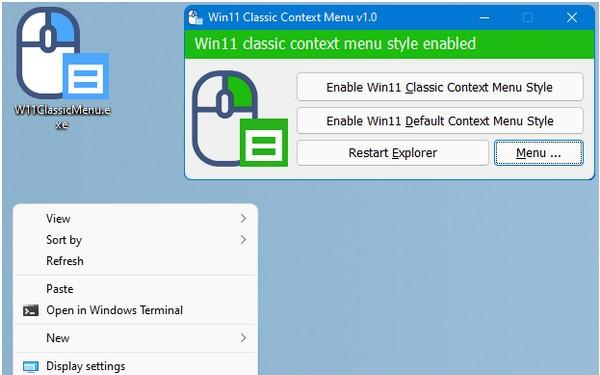The height and width of the screenshot is (375, 600).
Task: Expand the View submenu arrow
Action: [x=243, y=218]
